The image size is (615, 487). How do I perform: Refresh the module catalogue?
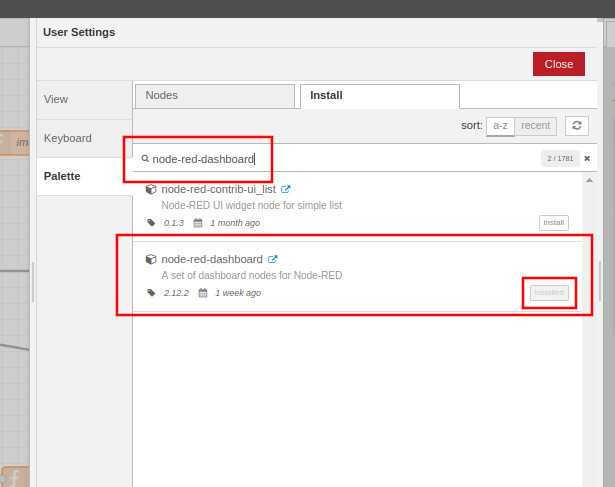pyautogui.click(x=577, y=126)
